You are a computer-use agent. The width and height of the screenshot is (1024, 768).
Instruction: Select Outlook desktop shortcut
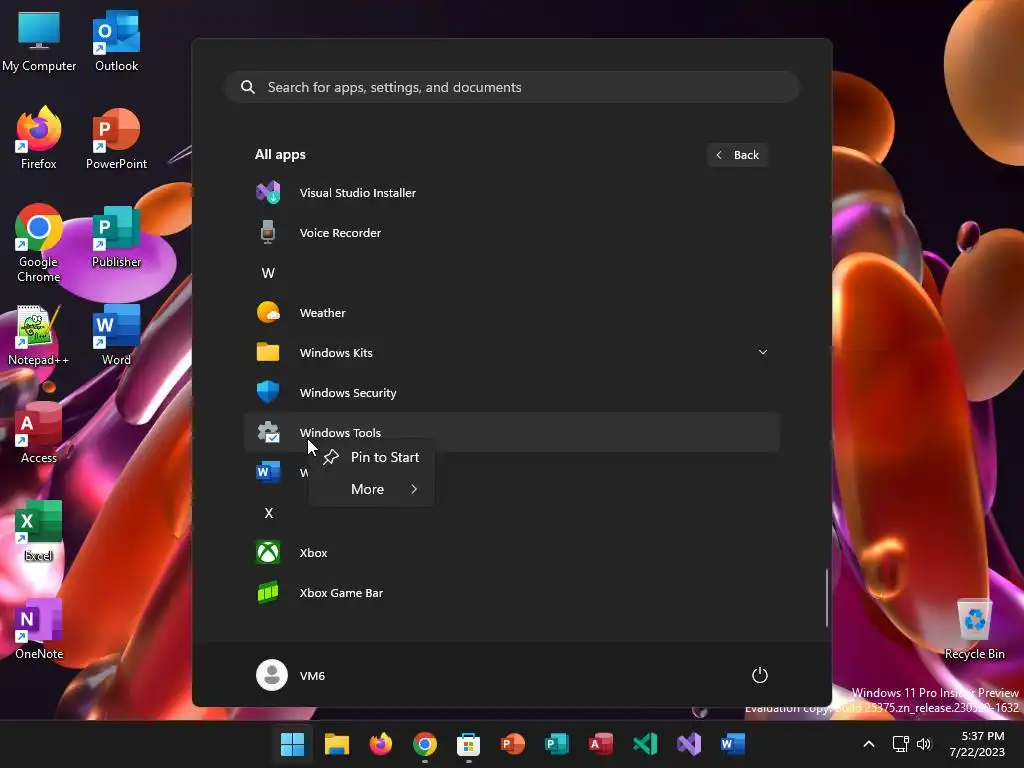tap(116, 42)
